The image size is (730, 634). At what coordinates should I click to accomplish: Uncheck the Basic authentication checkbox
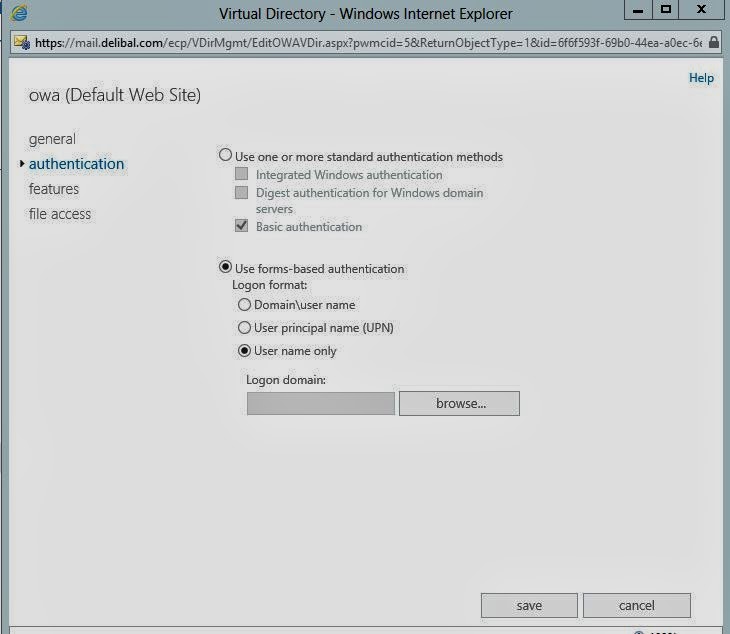point(241,227)
